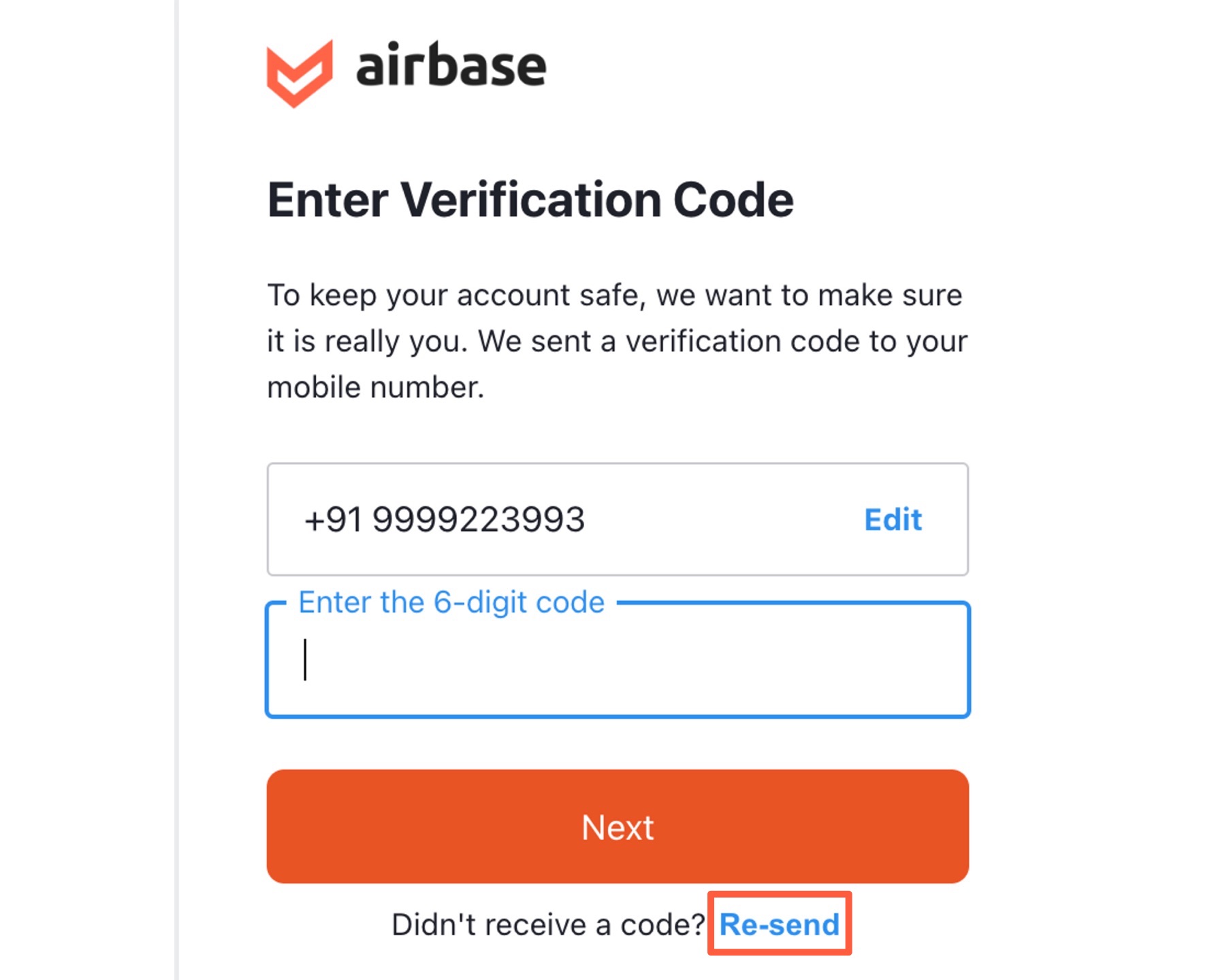Click Edit to change the phone number

(x=893, y=520)
